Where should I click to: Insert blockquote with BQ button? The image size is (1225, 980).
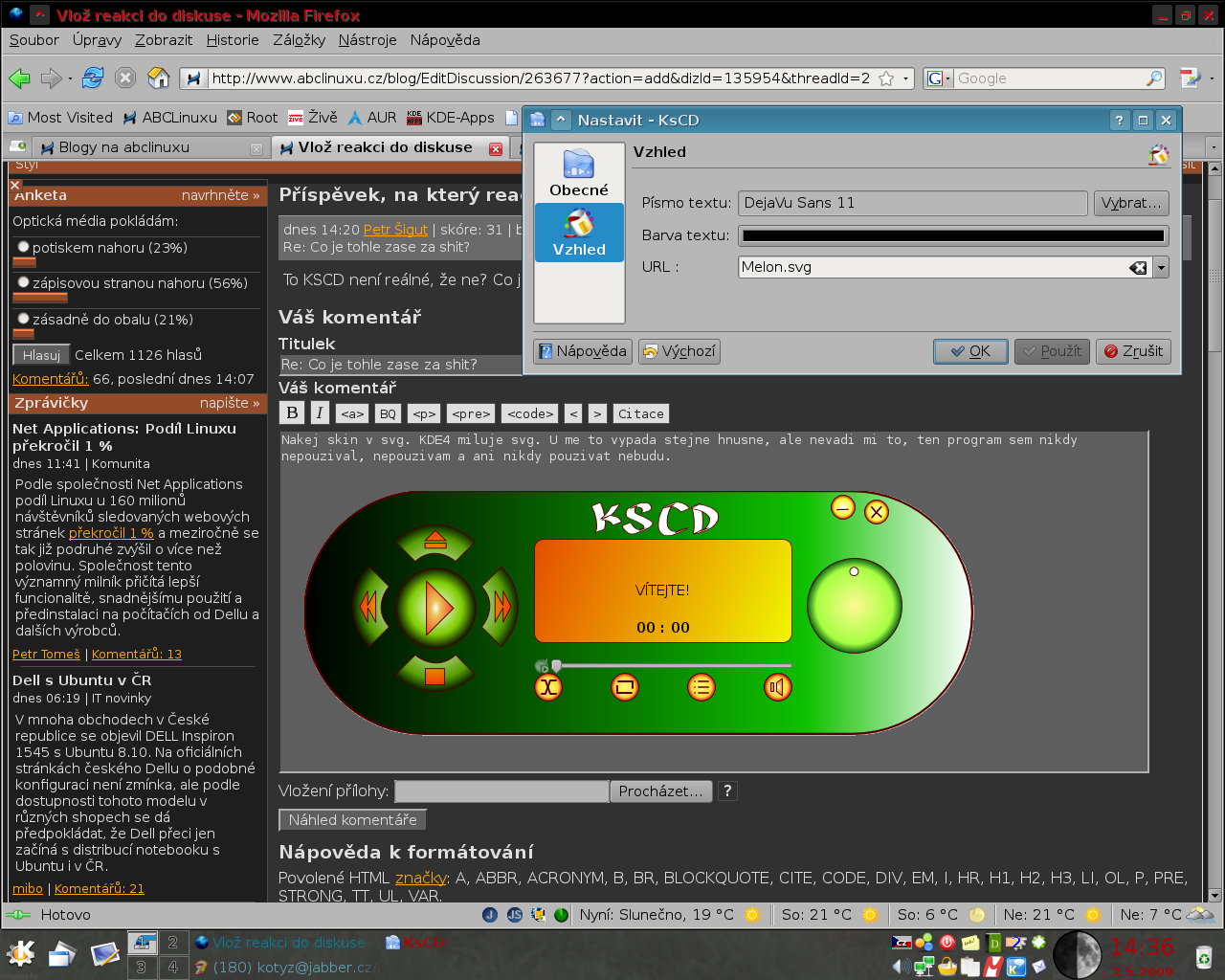click(388, 413)
